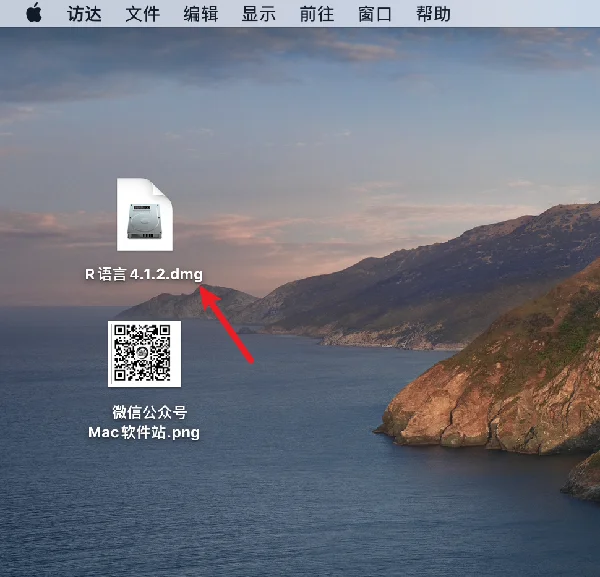Open the 前往 menu
Screen dimensions: 600x577
tap(317, 14)
